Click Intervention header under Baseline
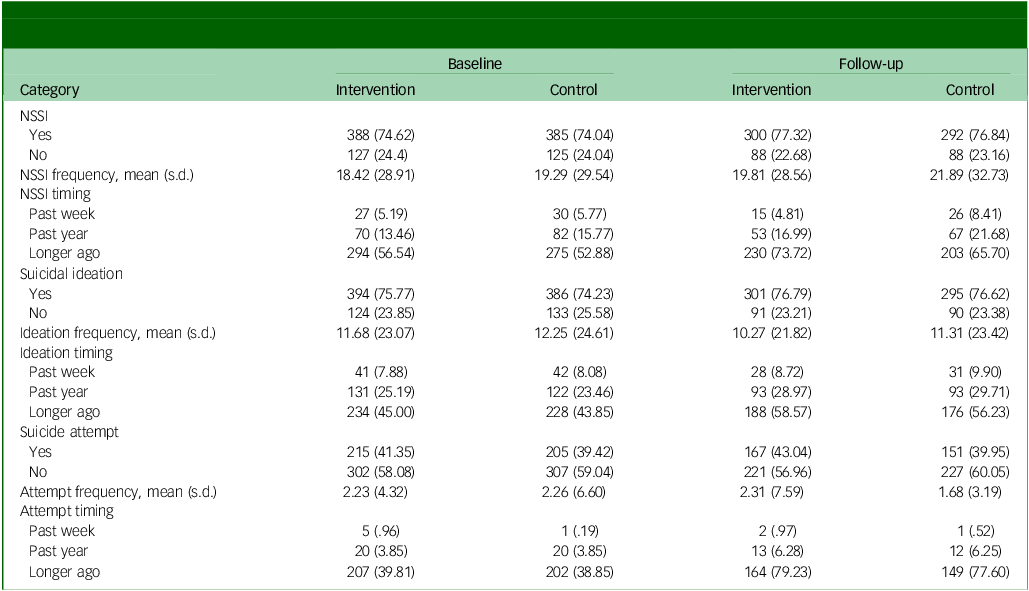The height and width of the screenshot is (591, 1029). click(375, 90)
